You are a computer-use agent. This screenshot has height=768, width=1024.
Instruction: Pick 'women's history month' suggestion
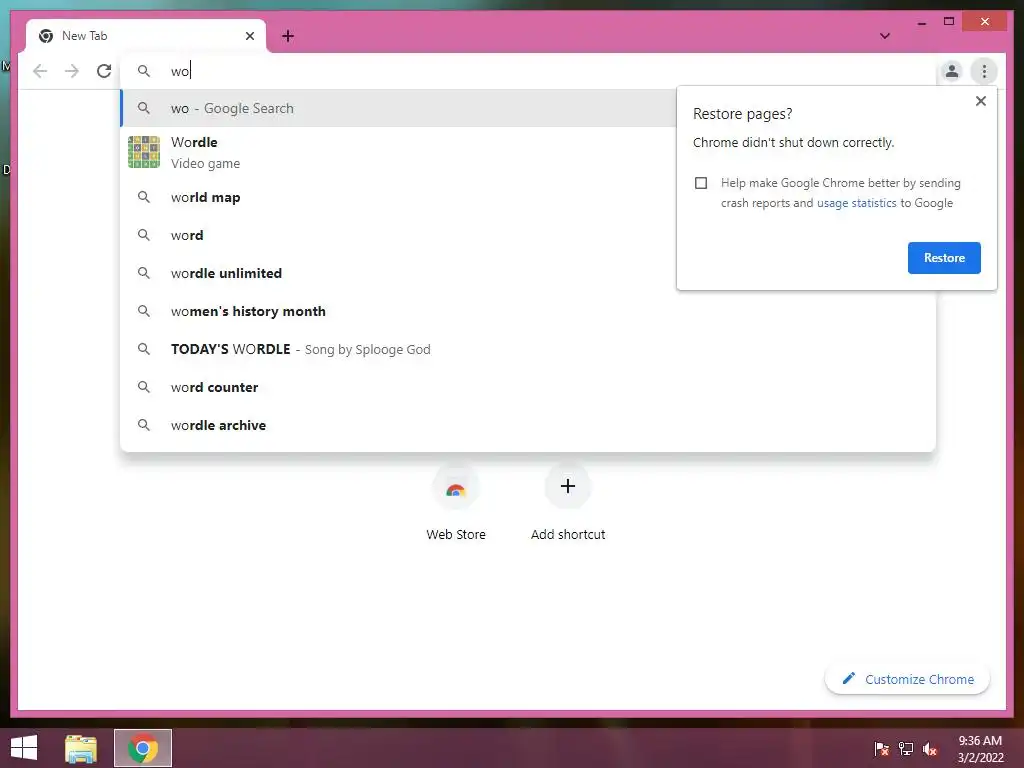coord(528,312)
